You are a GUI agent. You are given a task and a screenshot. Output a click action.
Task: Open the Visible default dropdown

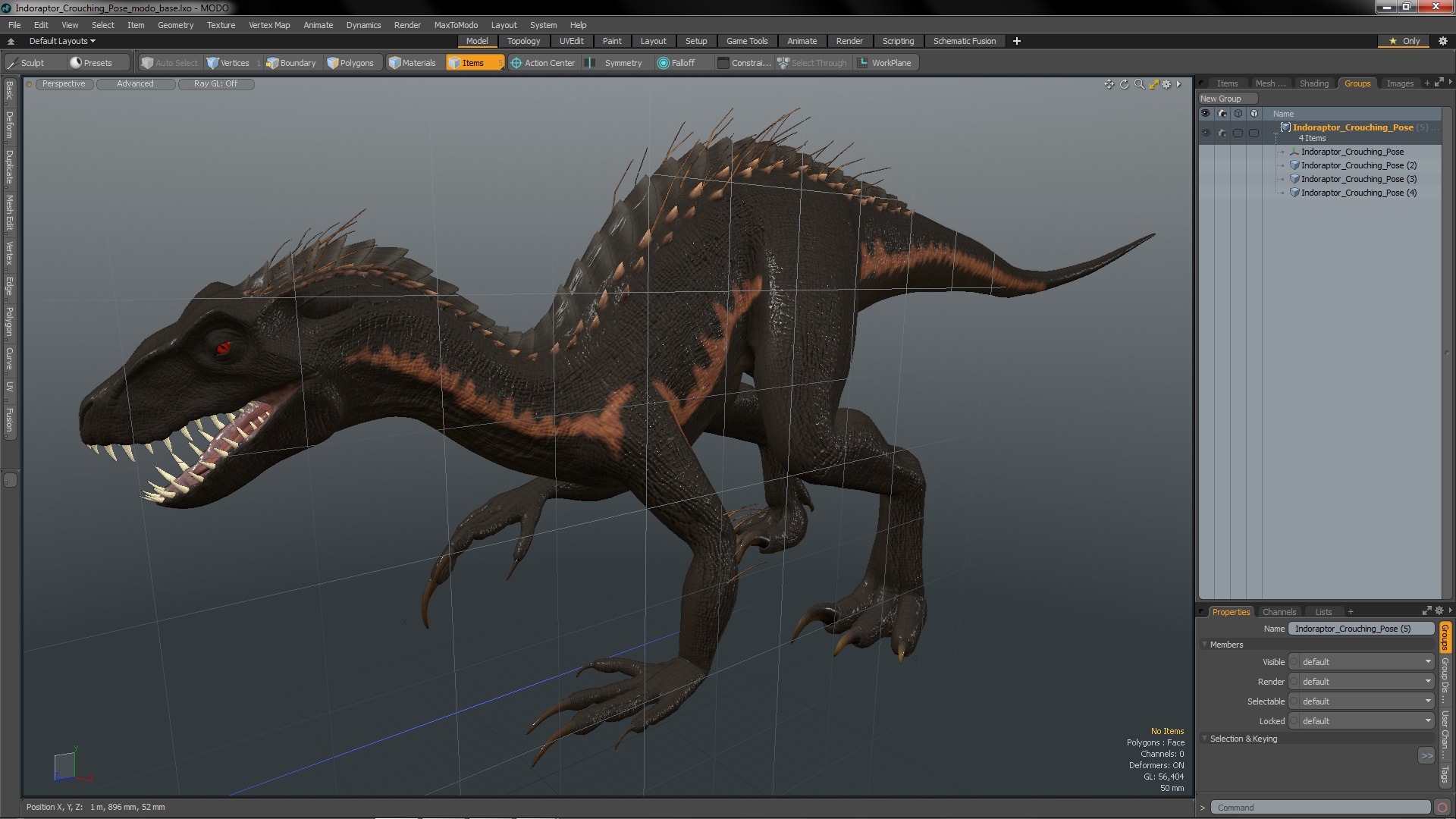pyautogui.click(x=1366, y=662)
